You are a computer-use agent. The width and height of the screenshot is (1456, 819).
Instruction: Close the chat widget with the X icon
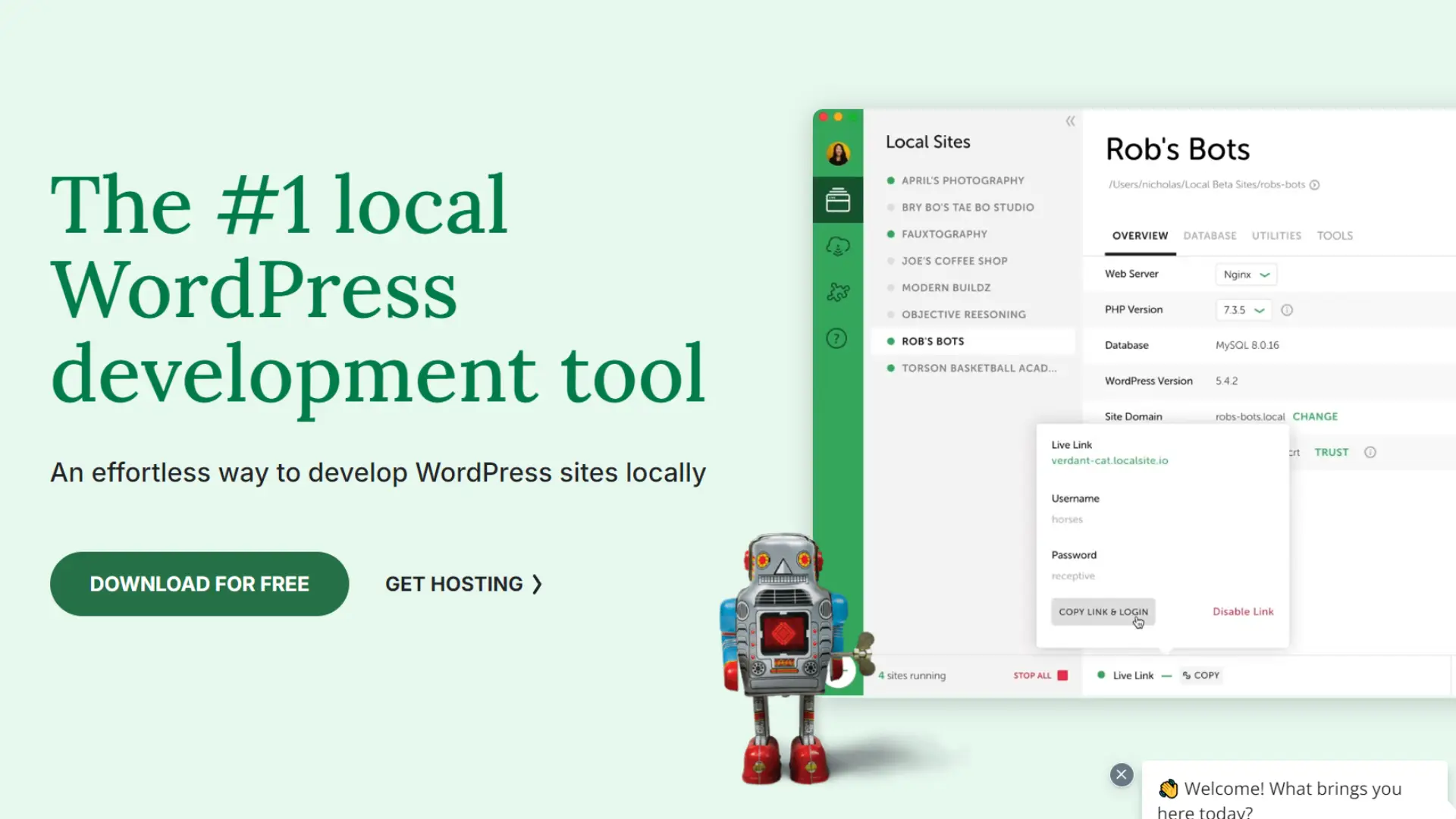click(1121, 774)
